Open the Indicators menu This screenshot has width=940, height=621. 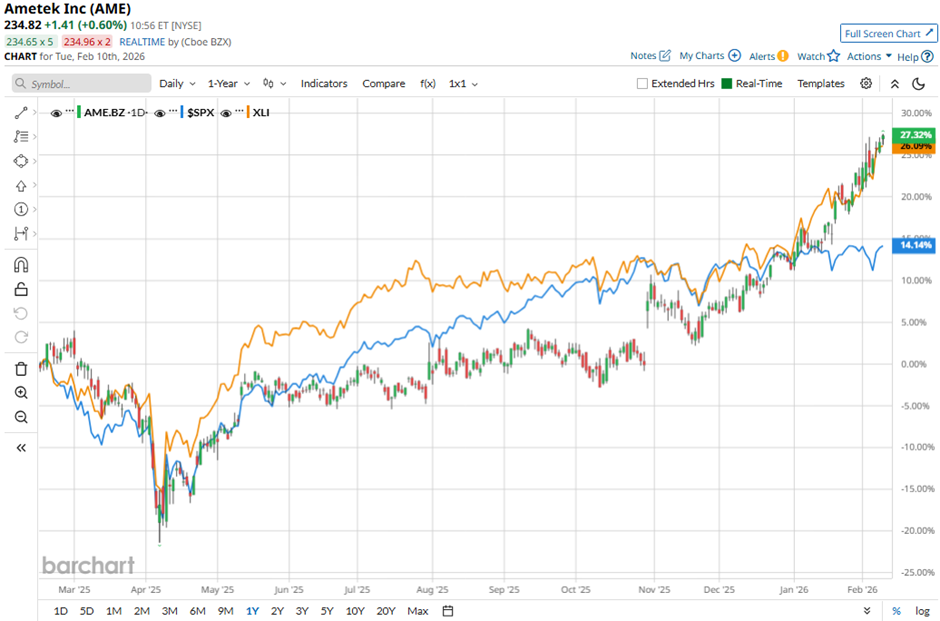tap(324, 84)
